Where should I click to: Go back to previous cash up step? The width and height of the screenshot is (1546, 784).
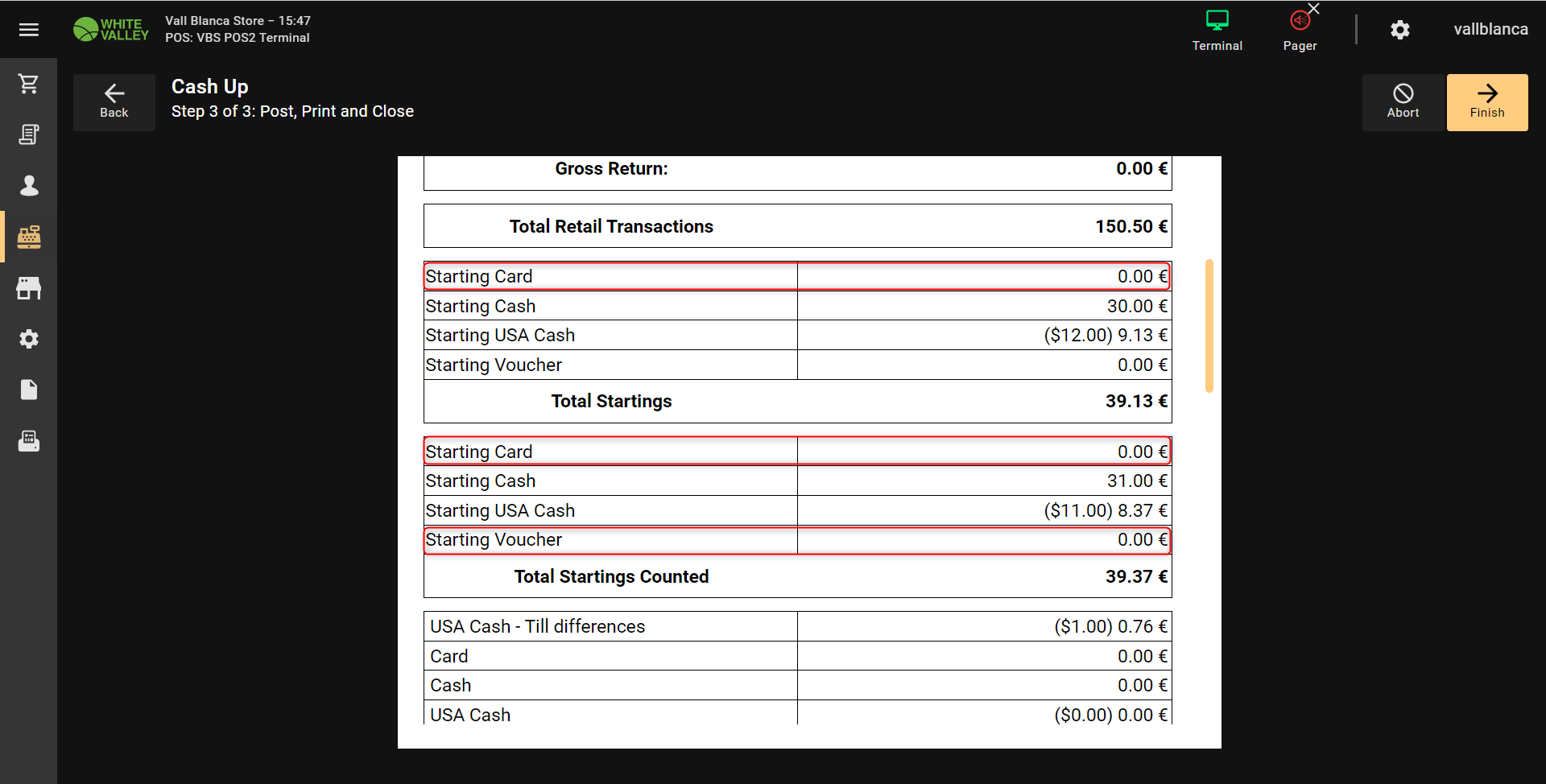click(114, 102)
